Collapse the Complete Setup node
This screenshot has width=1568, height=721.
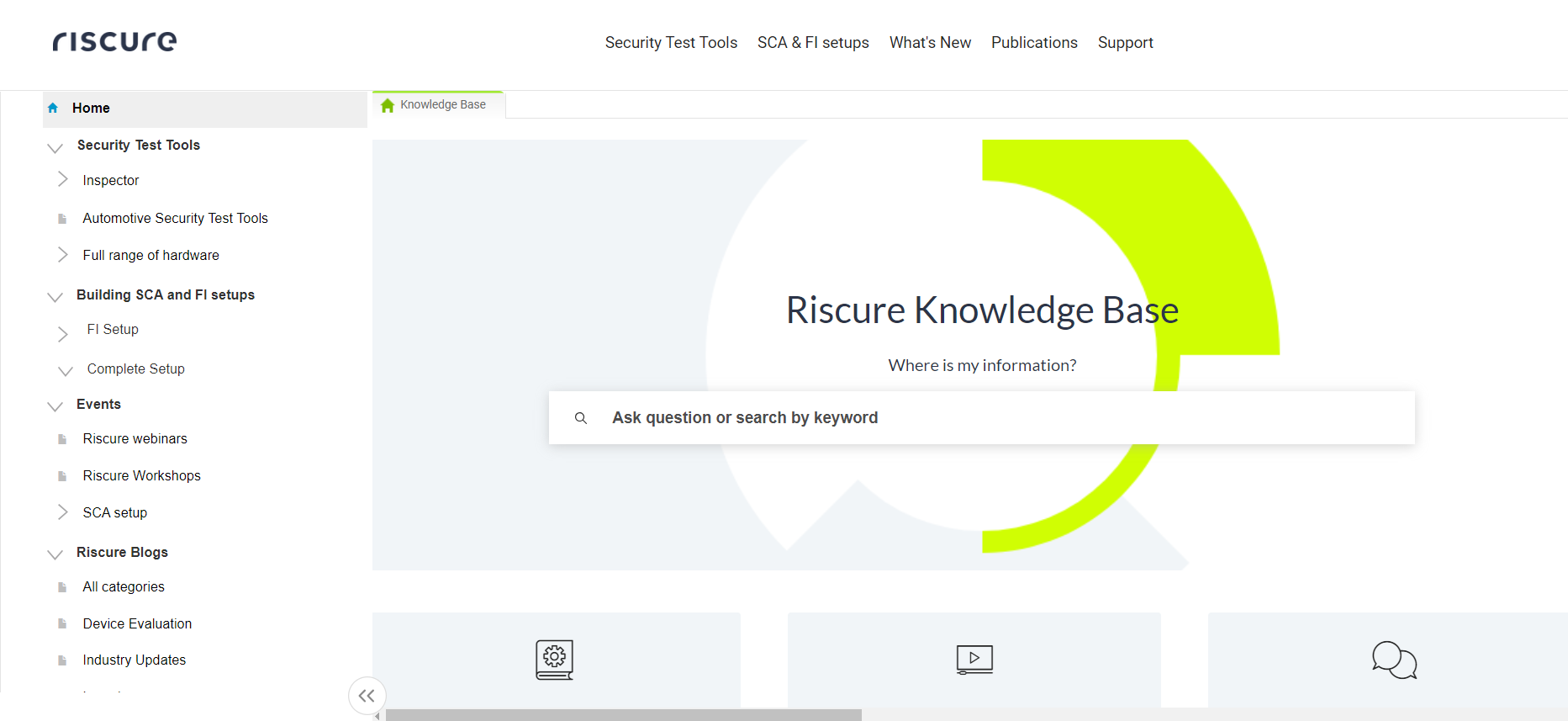pos(66,371)
